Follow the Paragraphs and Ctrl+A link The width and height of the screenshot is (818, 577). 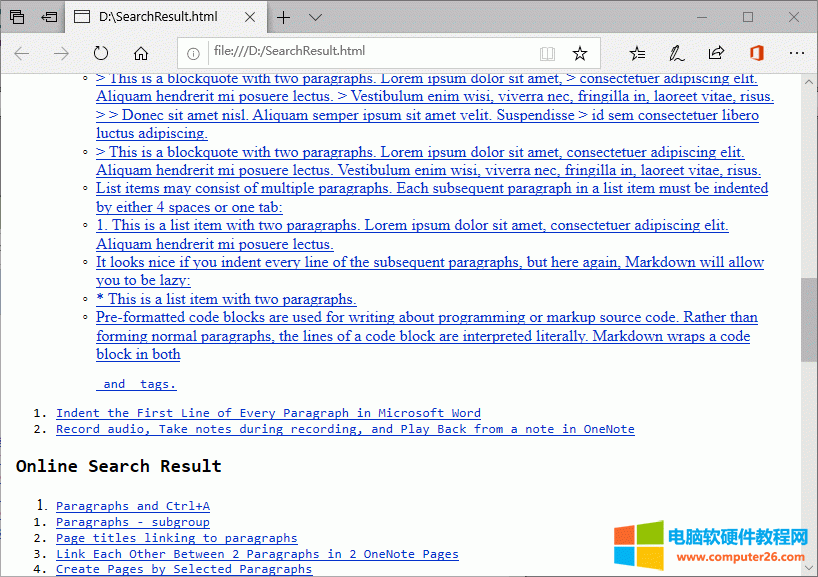(132, 506)
